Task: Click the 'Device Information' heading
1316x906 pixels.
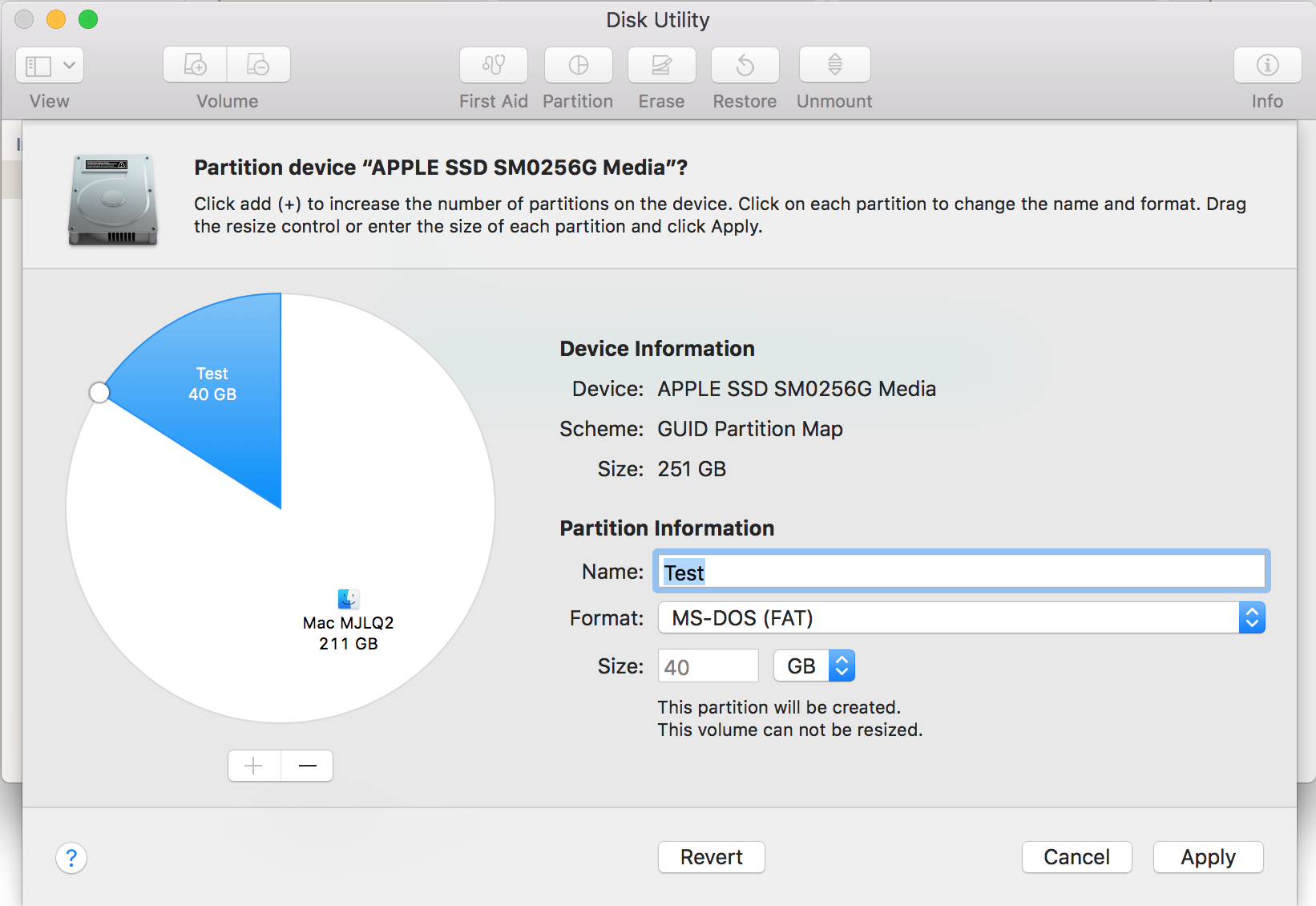Action: (657, 349)
